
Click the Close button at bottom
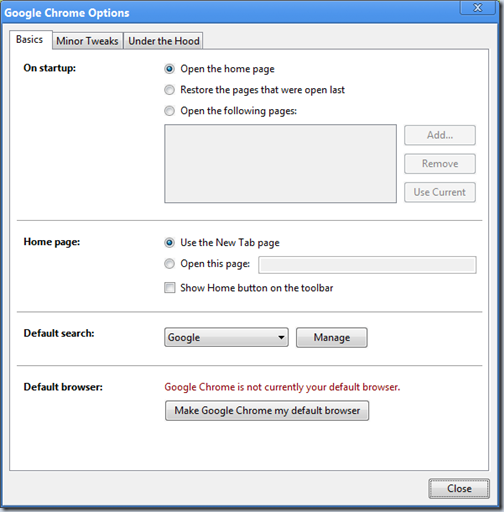(x=459, y=489)
